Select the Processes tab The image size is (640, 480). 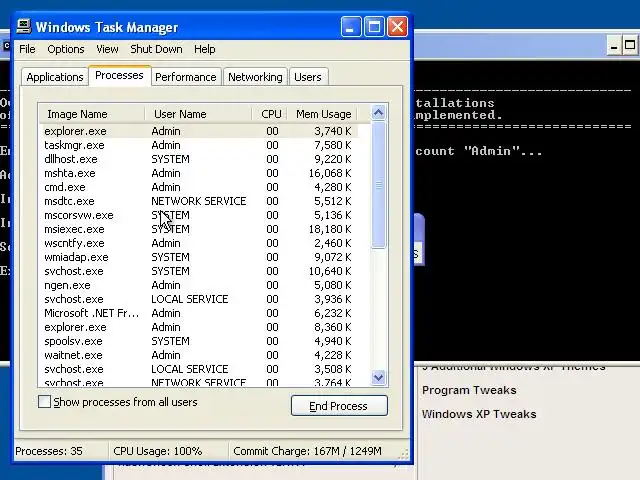(119, 76)
